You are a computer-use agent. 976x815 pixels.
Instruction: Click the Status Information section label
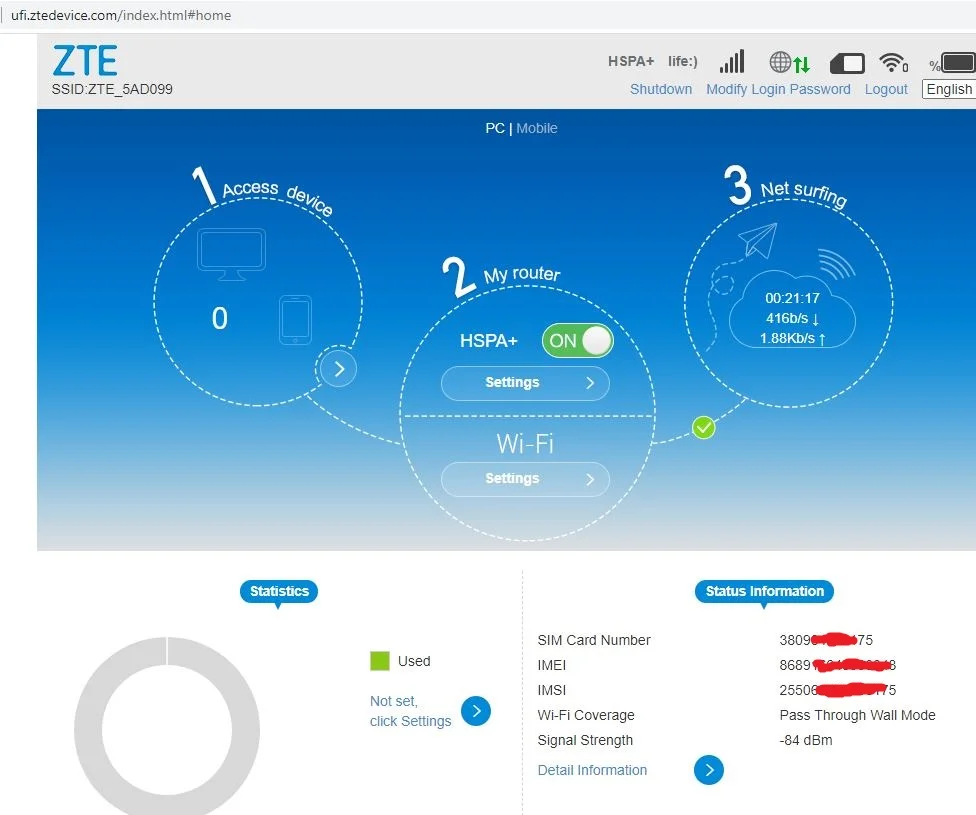pos(764,591)
